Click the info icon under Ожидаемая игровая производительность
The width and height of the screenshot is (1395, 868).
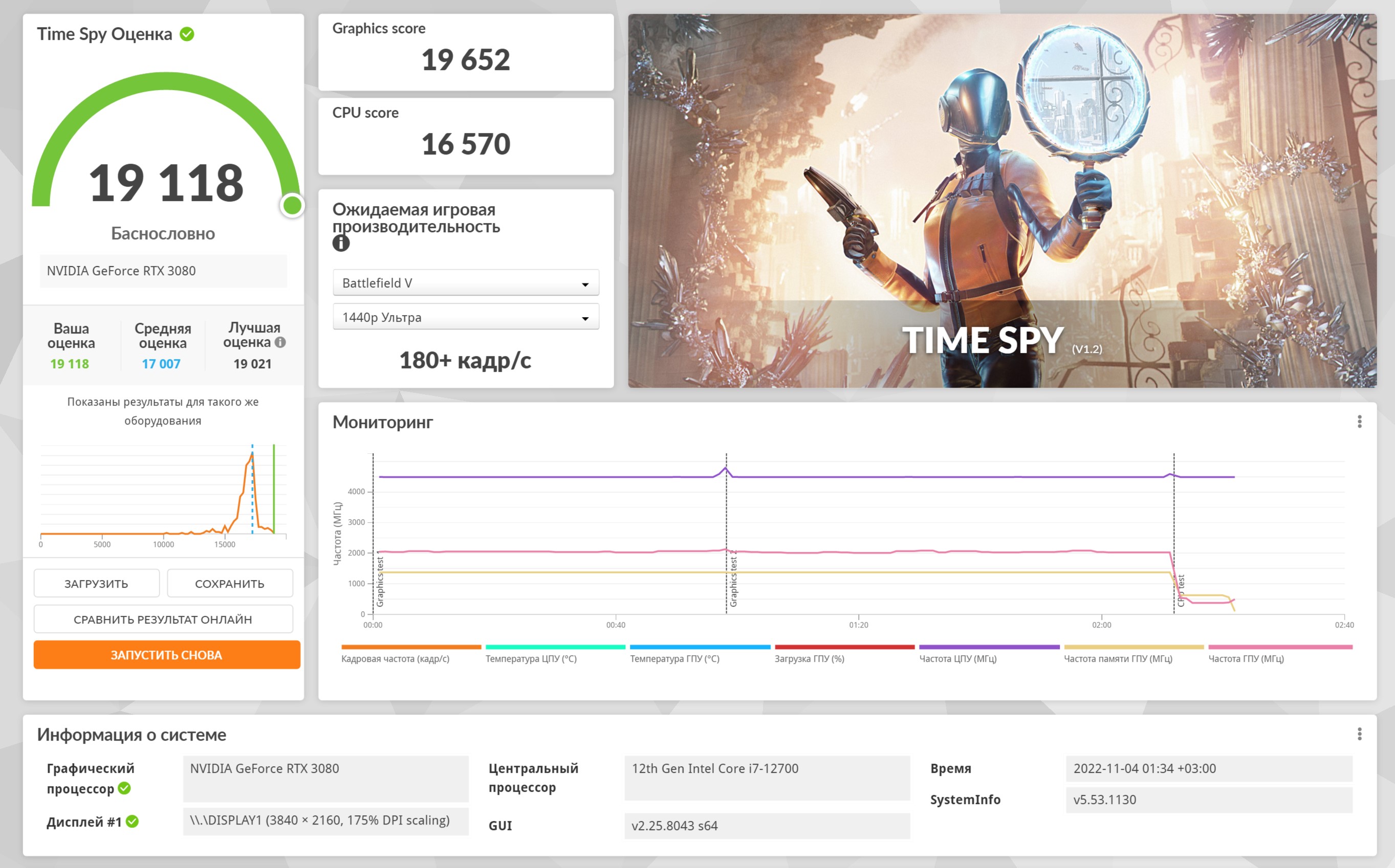click(341, 243)
